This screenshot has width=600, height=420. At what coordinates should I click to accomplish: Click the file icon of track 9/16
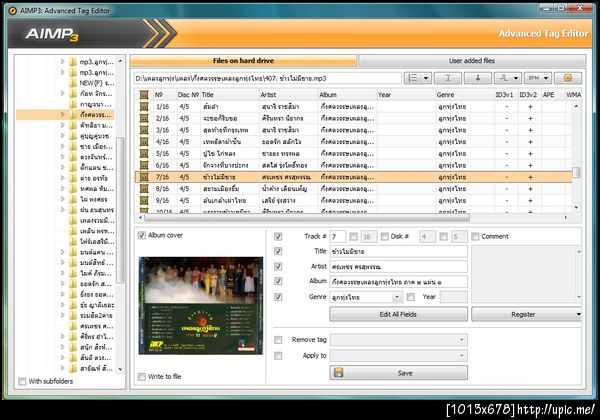(144, 200)
